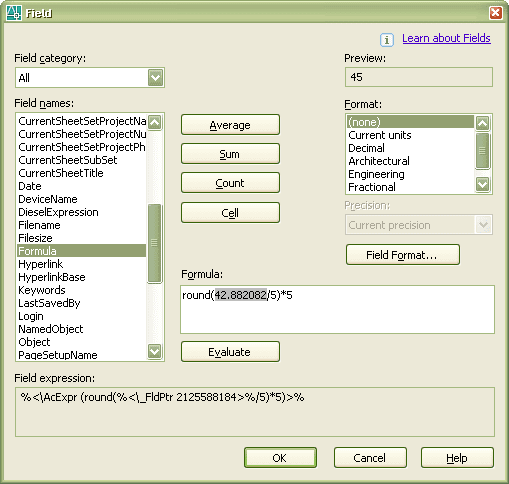Select Architectural in the Format list
Screen dimensions: 509x484
(379, 161)
